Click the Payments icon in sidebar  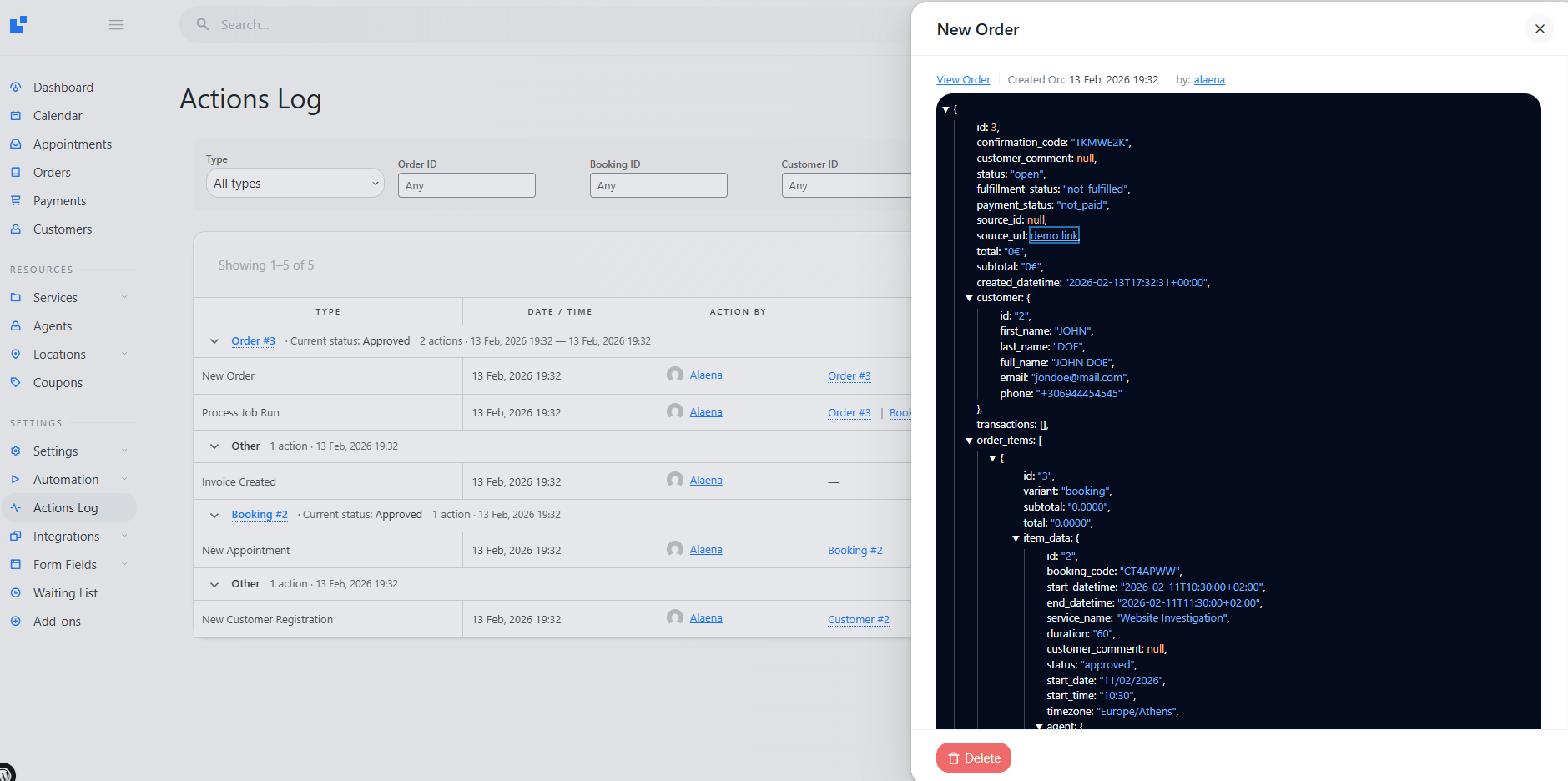pyautogui.click(x=16, y=201)
